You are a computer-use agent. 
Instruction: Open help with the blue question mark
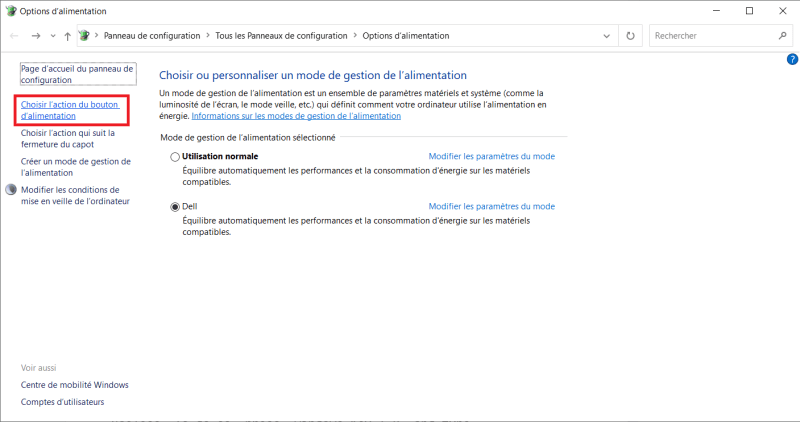tap(792, 60)
